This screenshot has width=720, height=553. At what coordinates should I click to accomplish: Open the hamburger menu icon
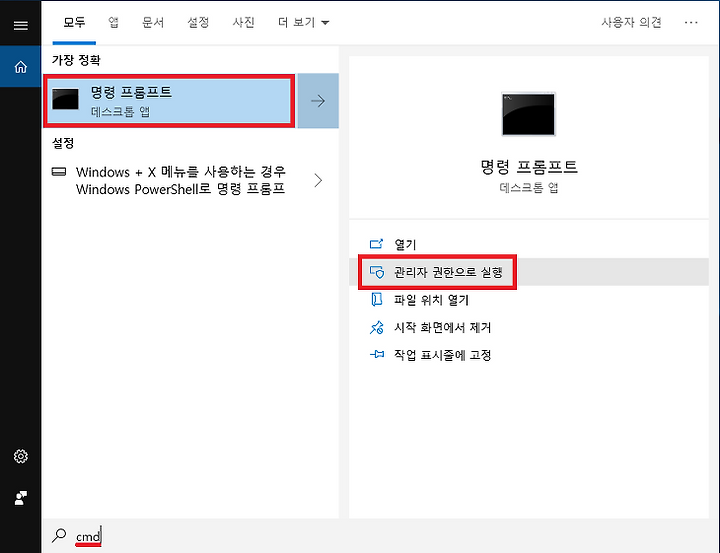(x=21, y=25)
